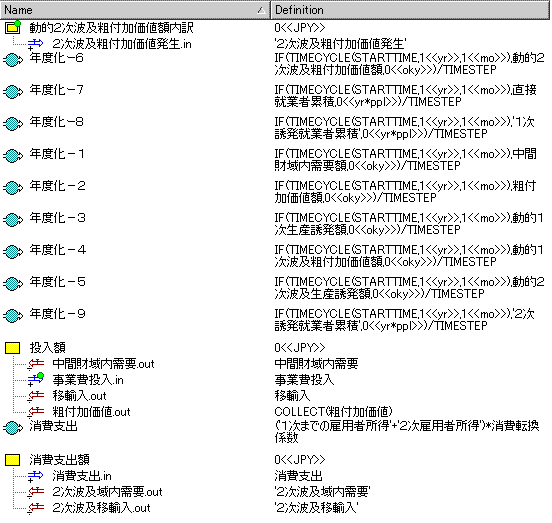Select the 消費支出.in inflow item
This screenshot has height=523, width=552.
pos(82,476)
